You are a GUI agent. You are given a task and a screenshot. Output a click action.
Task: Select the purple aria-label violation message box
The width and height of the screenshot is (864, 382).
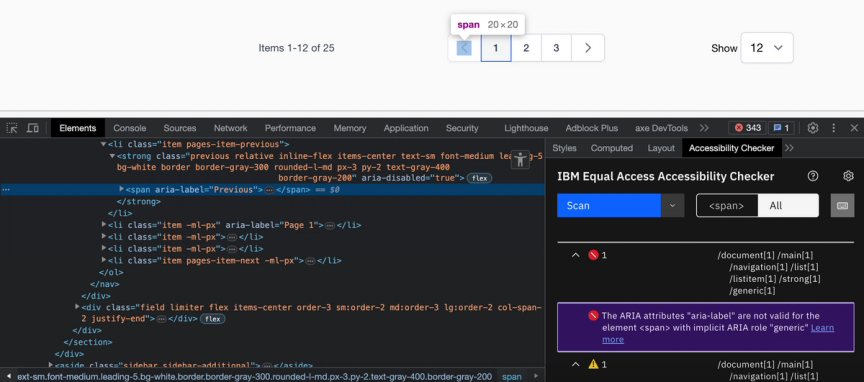click(x=705, y=327)
